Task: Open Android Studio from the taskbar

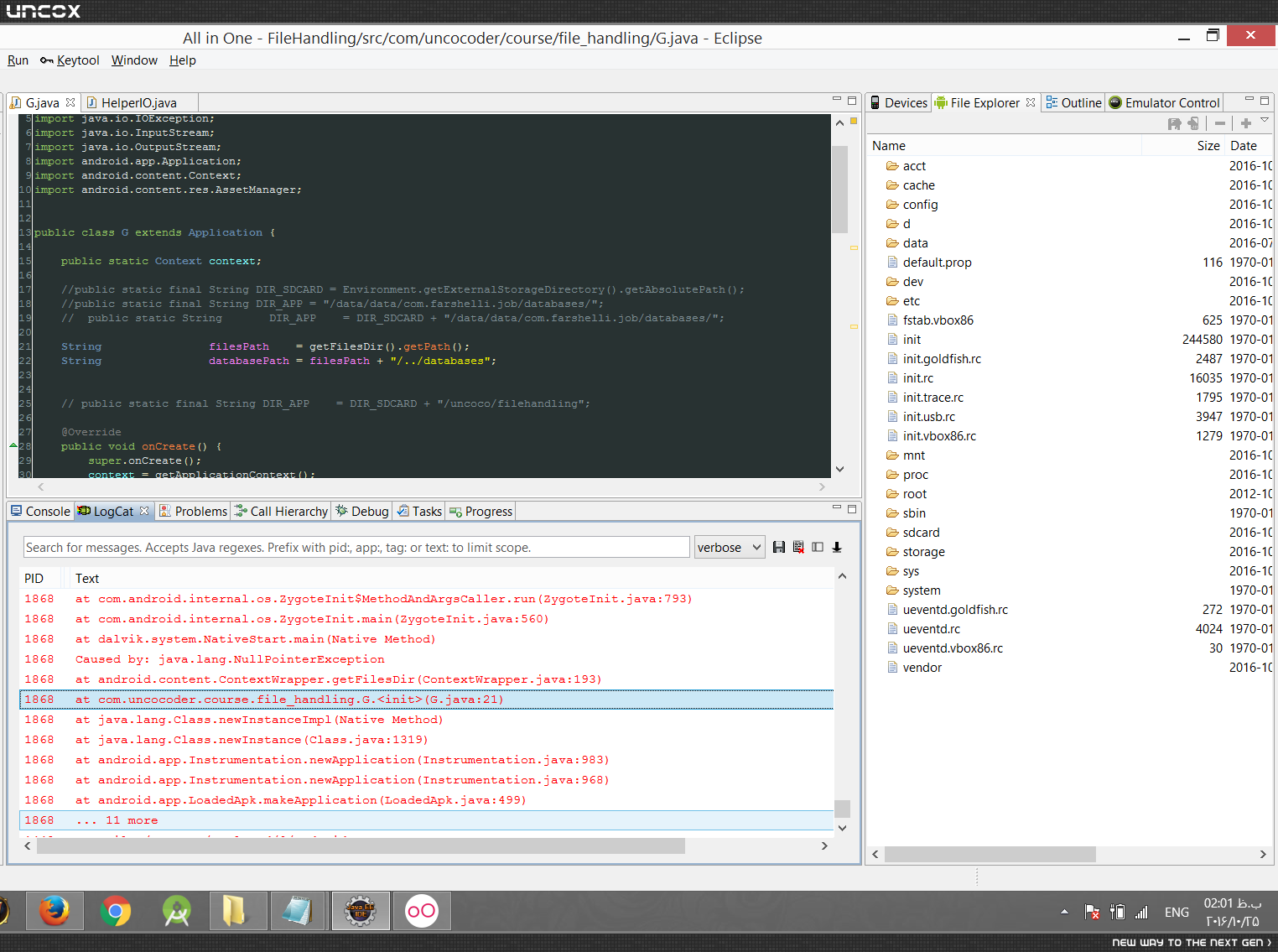Action: click(x=176, y=911)
